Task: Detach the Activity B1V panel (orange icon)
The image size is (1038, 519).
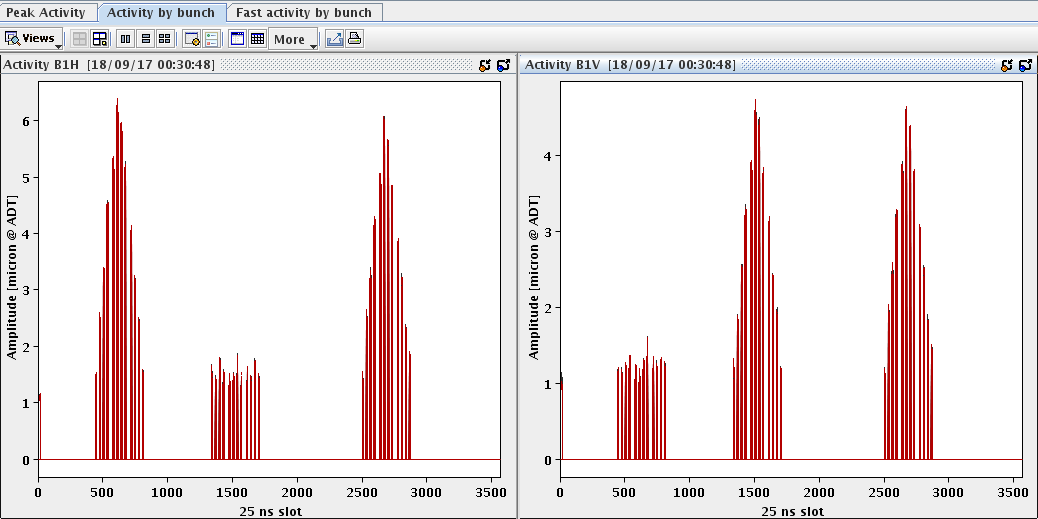Action: (1007, 65)
